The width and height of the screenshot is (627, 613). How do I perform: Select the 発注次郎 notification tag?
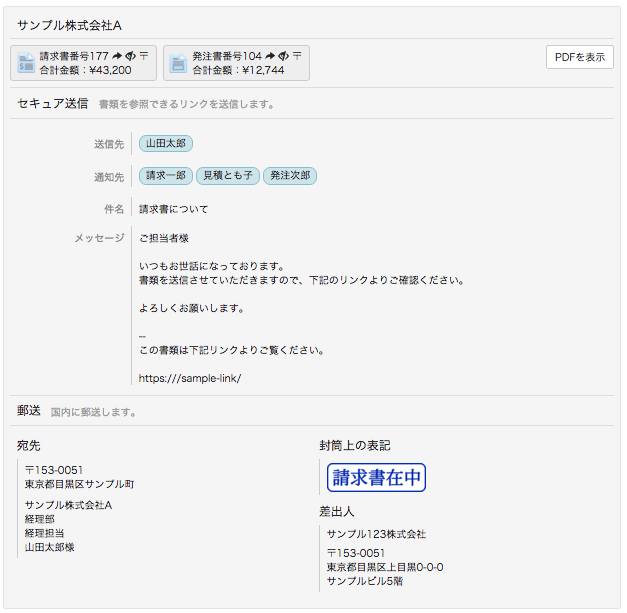pyautogui.click(x=290, y=176)
